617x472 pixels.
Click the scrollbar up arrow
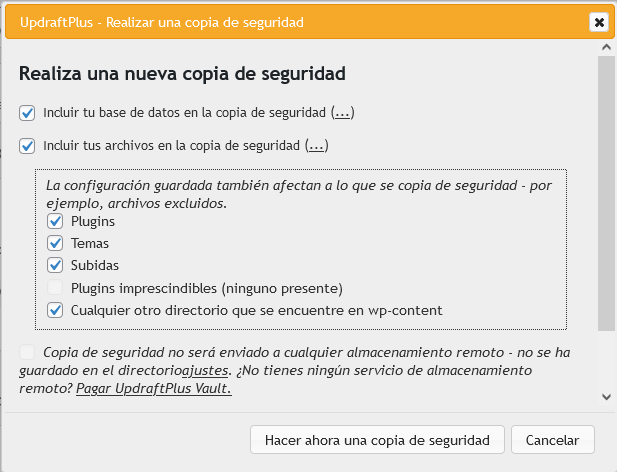pyautogui.click(x=606, y=48)
